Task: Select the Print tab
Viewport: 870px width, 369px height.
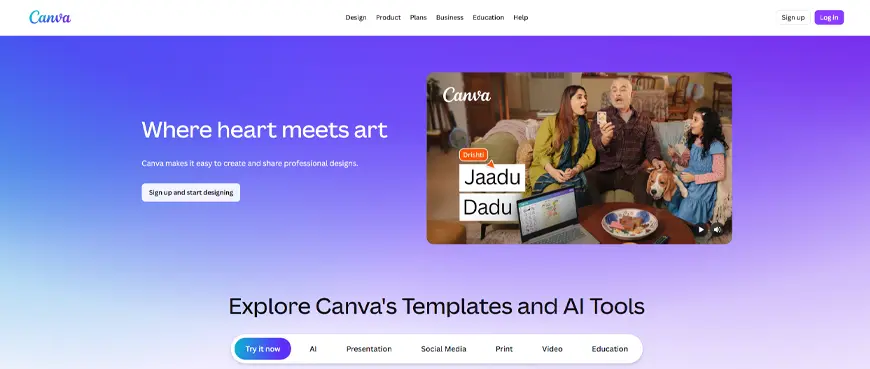Action: click(504, 349)
